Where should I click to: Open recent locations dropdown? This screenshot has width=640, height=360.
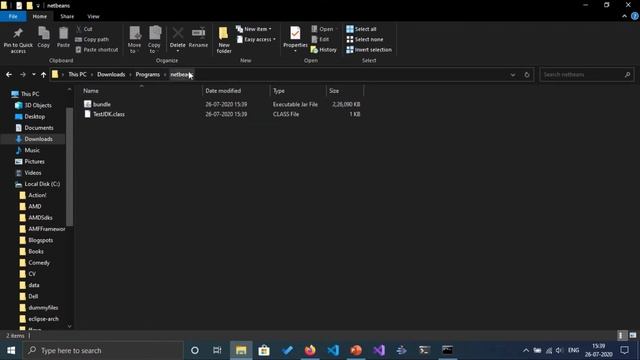(x=33, y=75)
